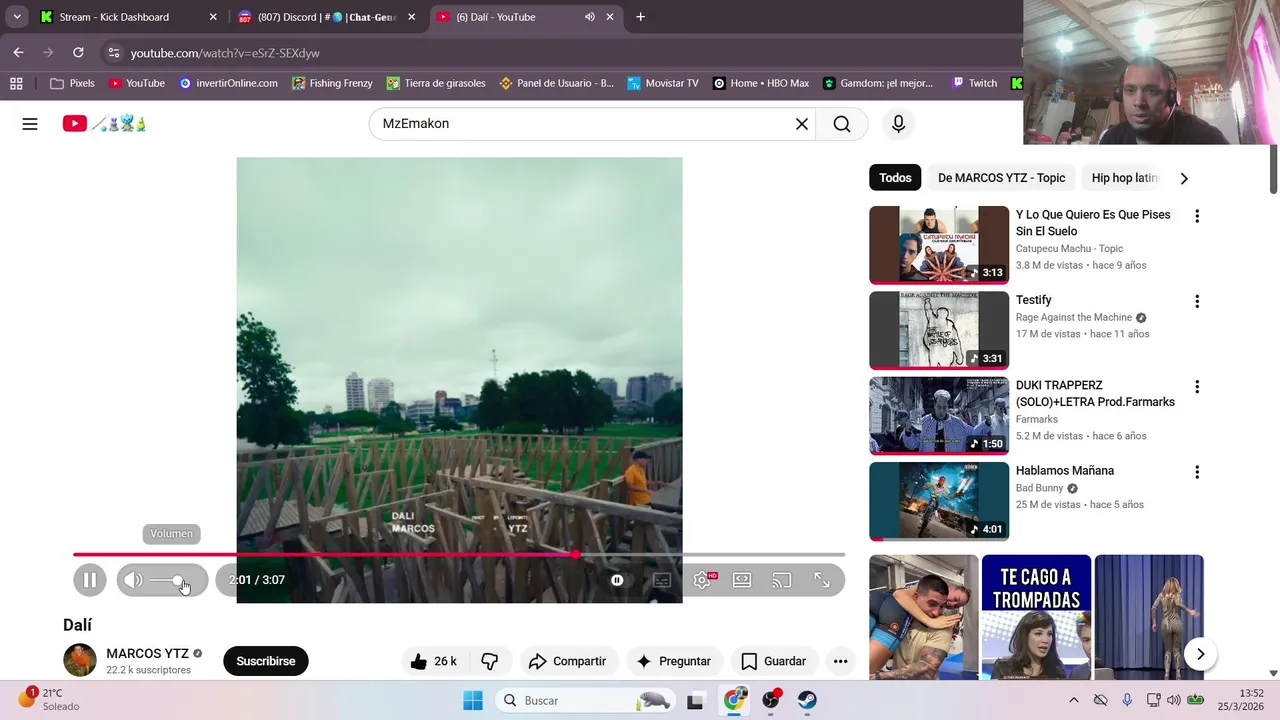The width and height of the screenshot is (1280, 720).
Task: Open the Tierra de girasoles bookmark
Action: (x=436, y=83)
